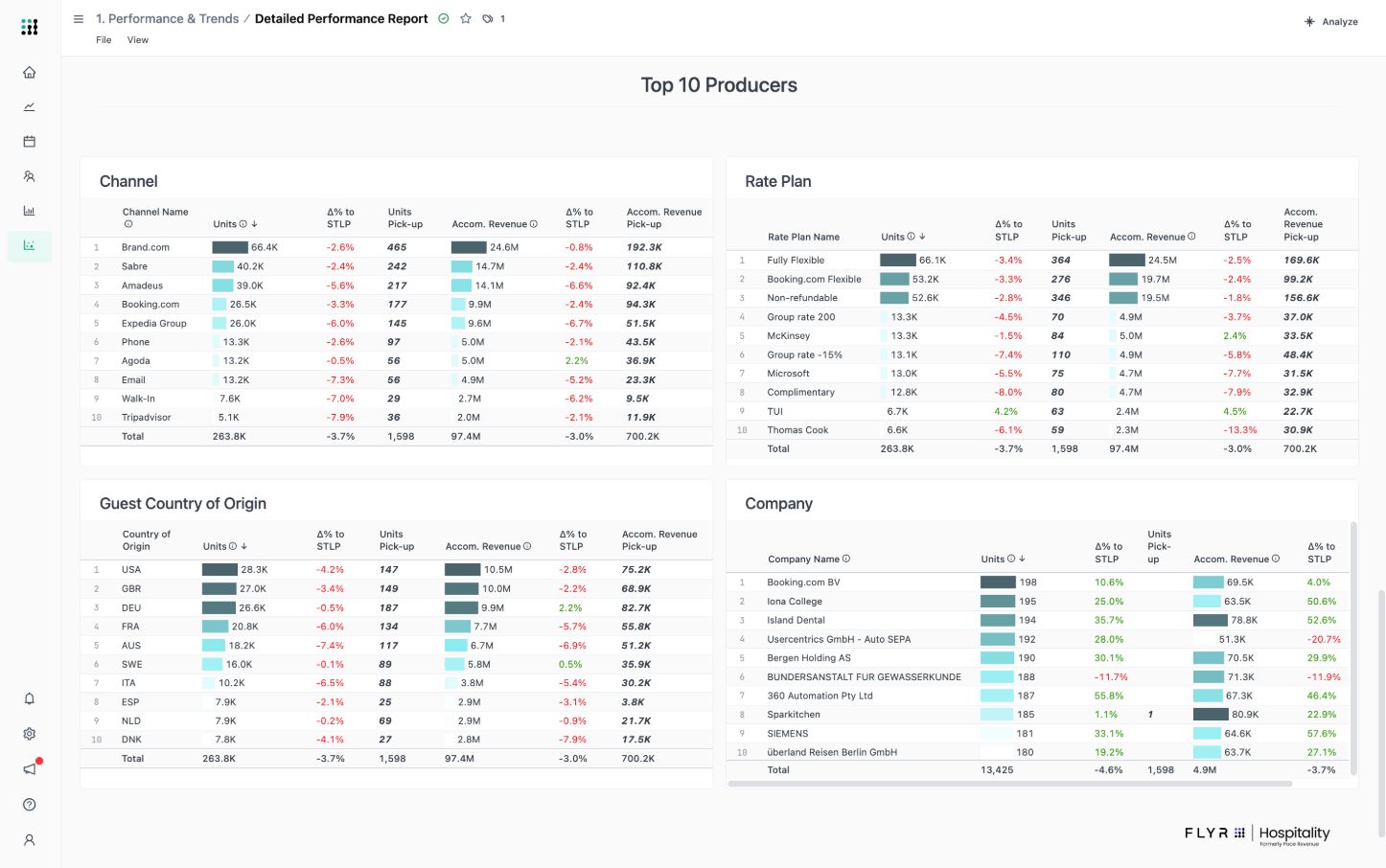This screenshot has width=1386, height=868.
Task: Click info icon under Channel Name header
Action: [x=127, y=224]
